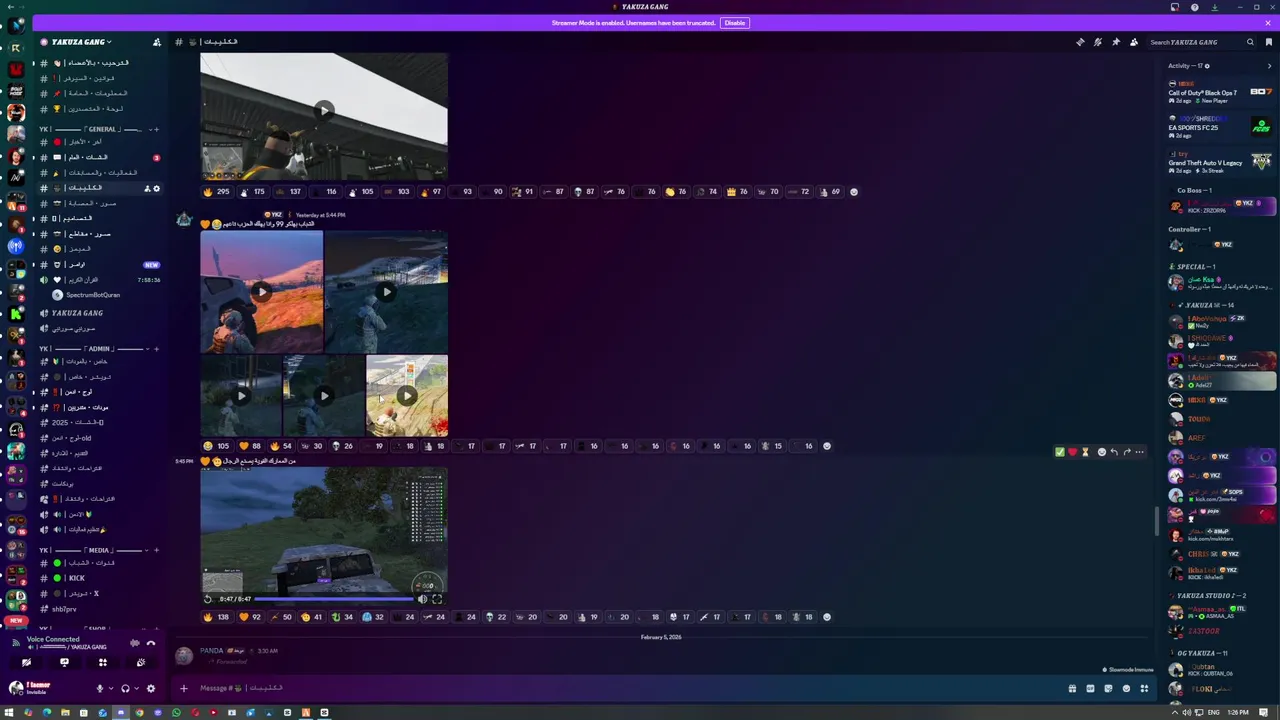This screenshot has width=1280, height=720.
Task: Open invite people icon beside server name
Action: tap(157, 42)
